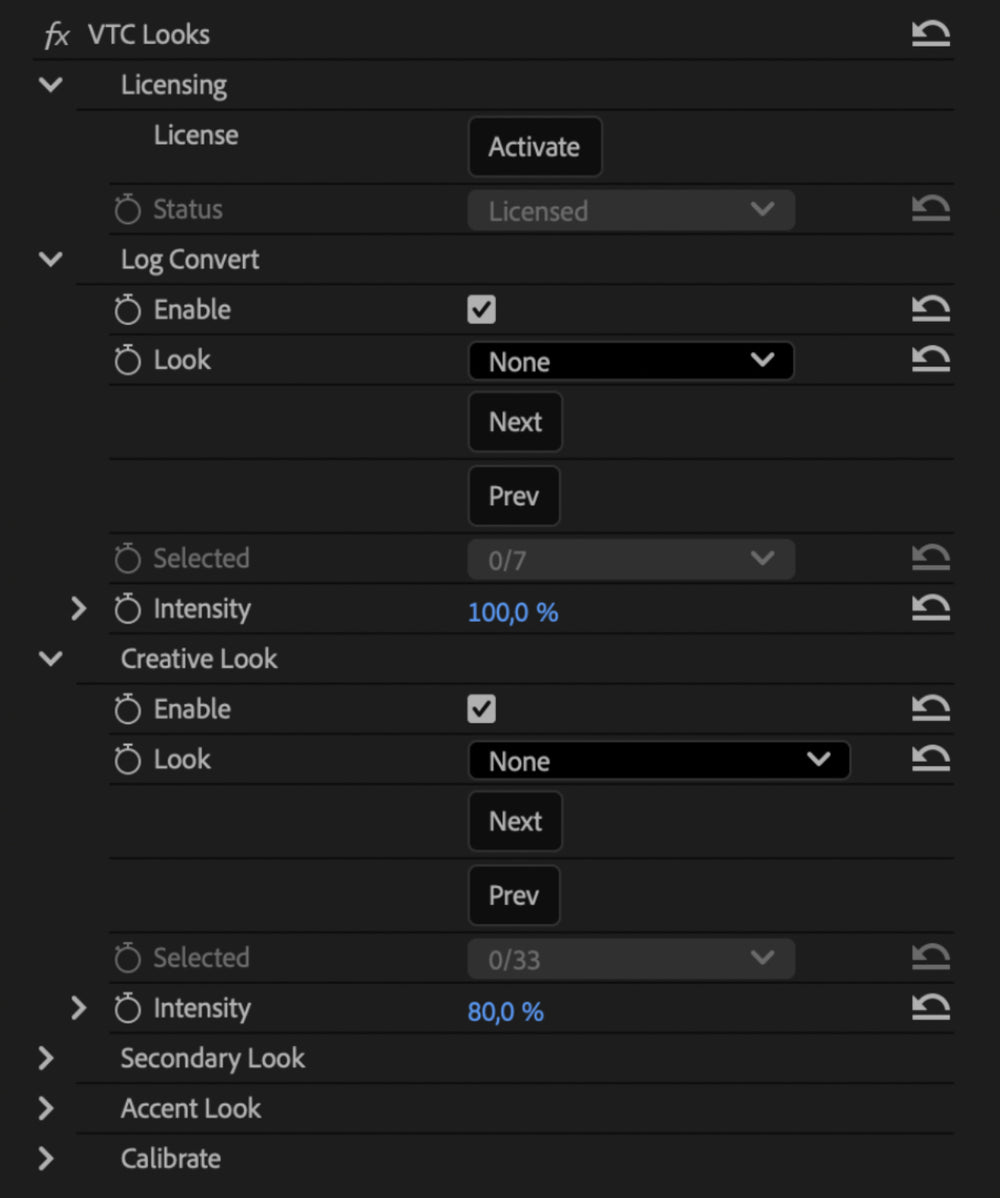Expand the Log Convert Intensity options
Image resolution: width=1000 pixels, height=1198 pixels.
click(x=78, y=608)
